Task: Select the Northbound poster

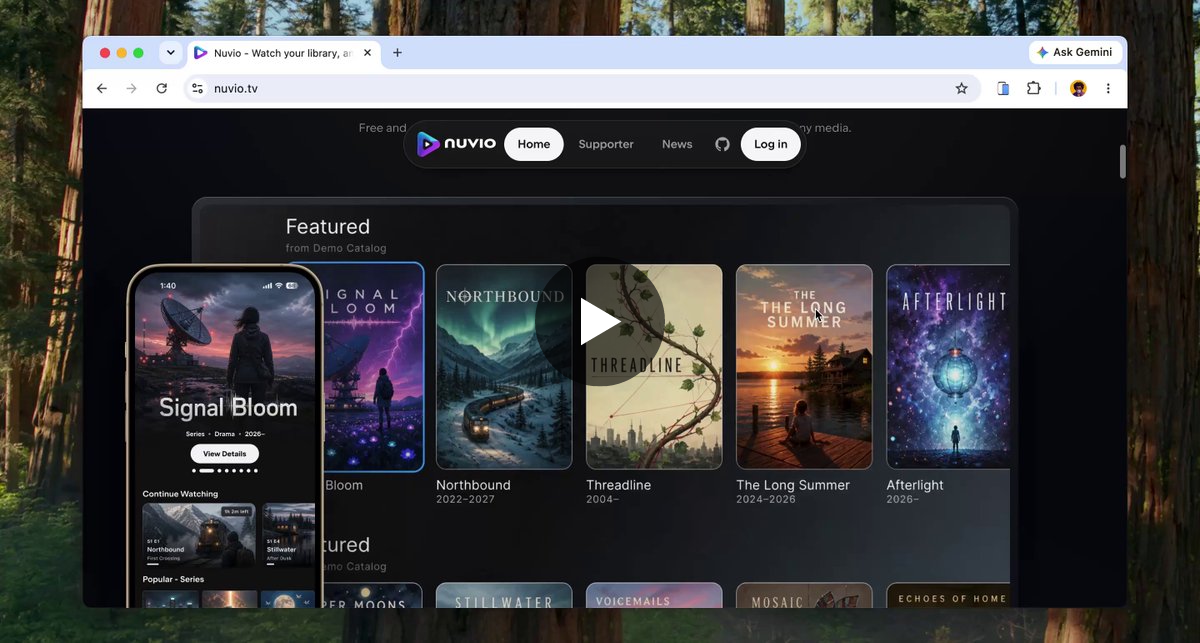Action: coord(504,367)
